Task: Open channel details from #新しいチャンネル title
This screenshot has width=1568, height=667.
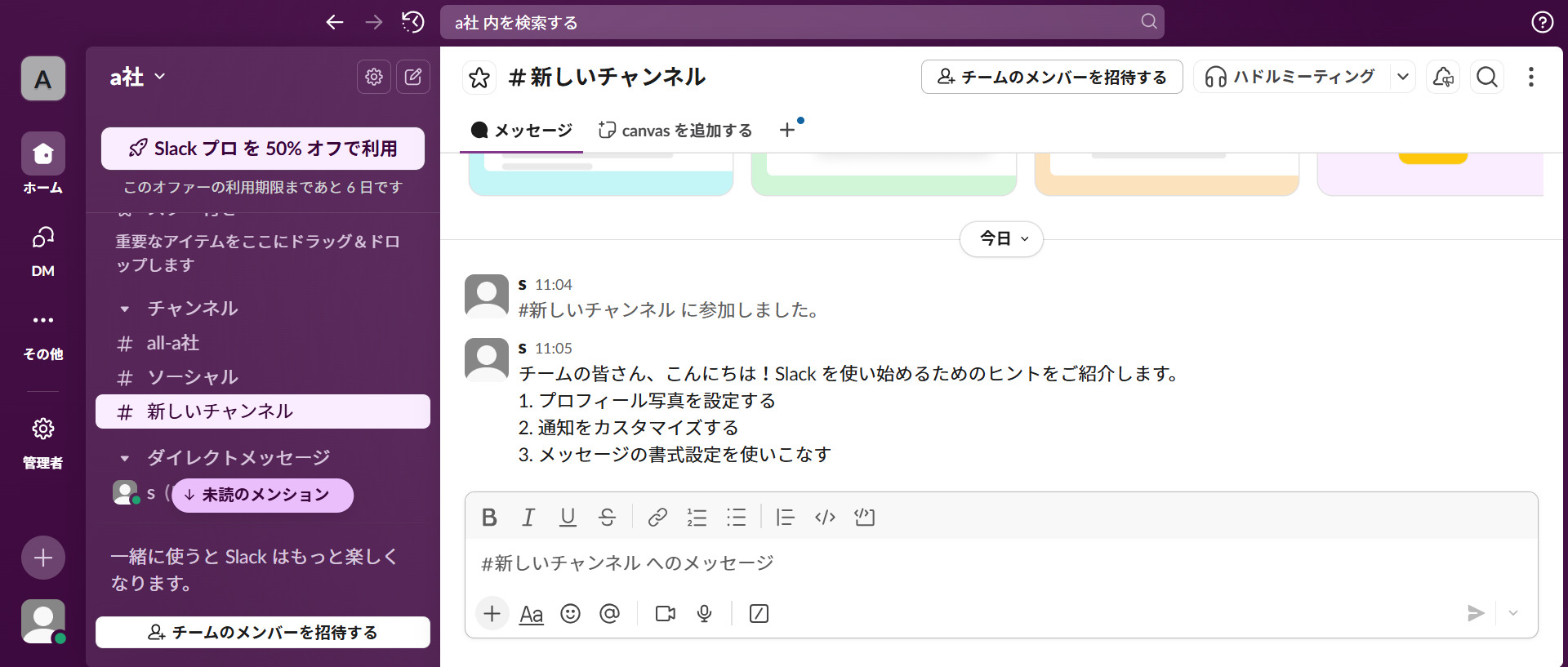Action: point(607,78)
